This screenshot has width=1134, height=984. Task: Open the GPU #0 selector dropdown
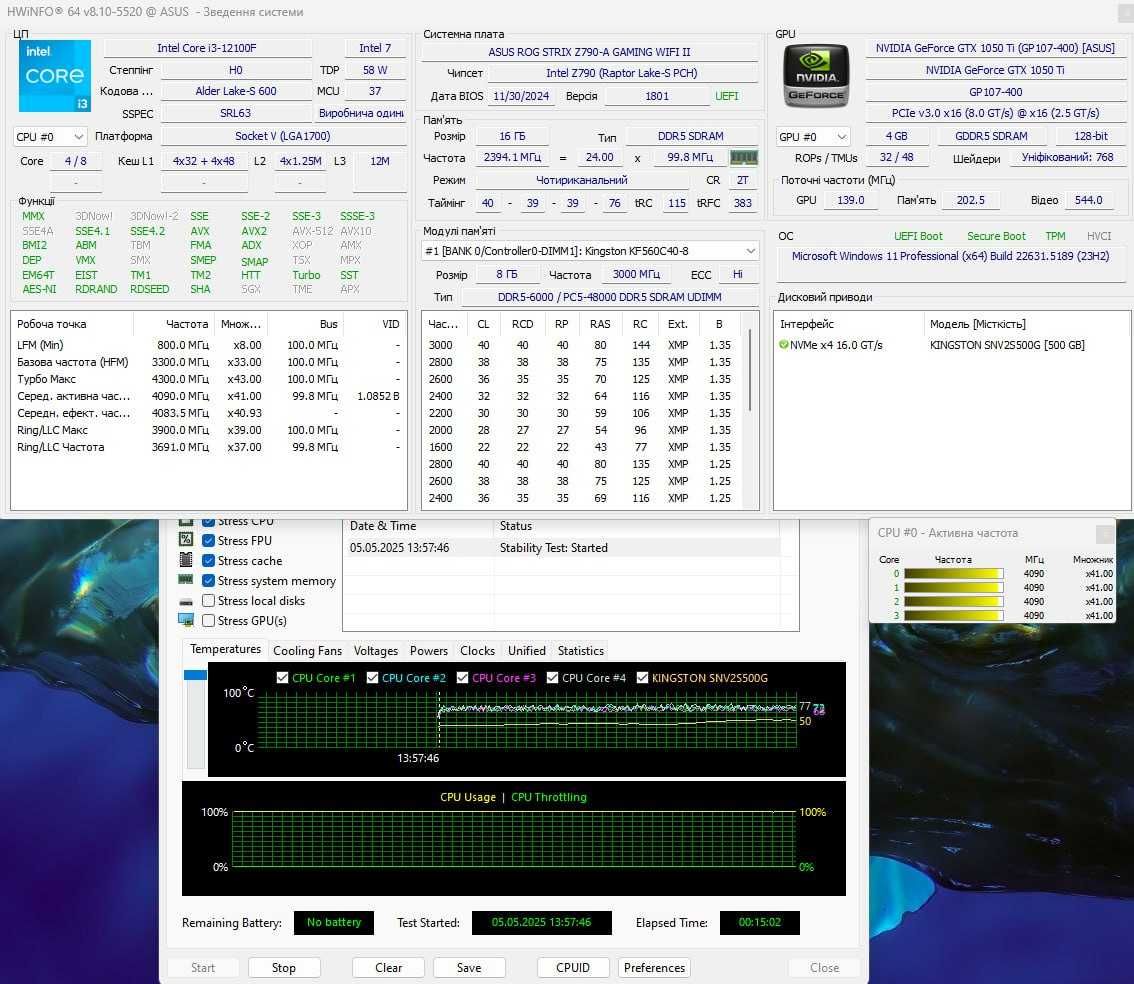pos(813,137)
